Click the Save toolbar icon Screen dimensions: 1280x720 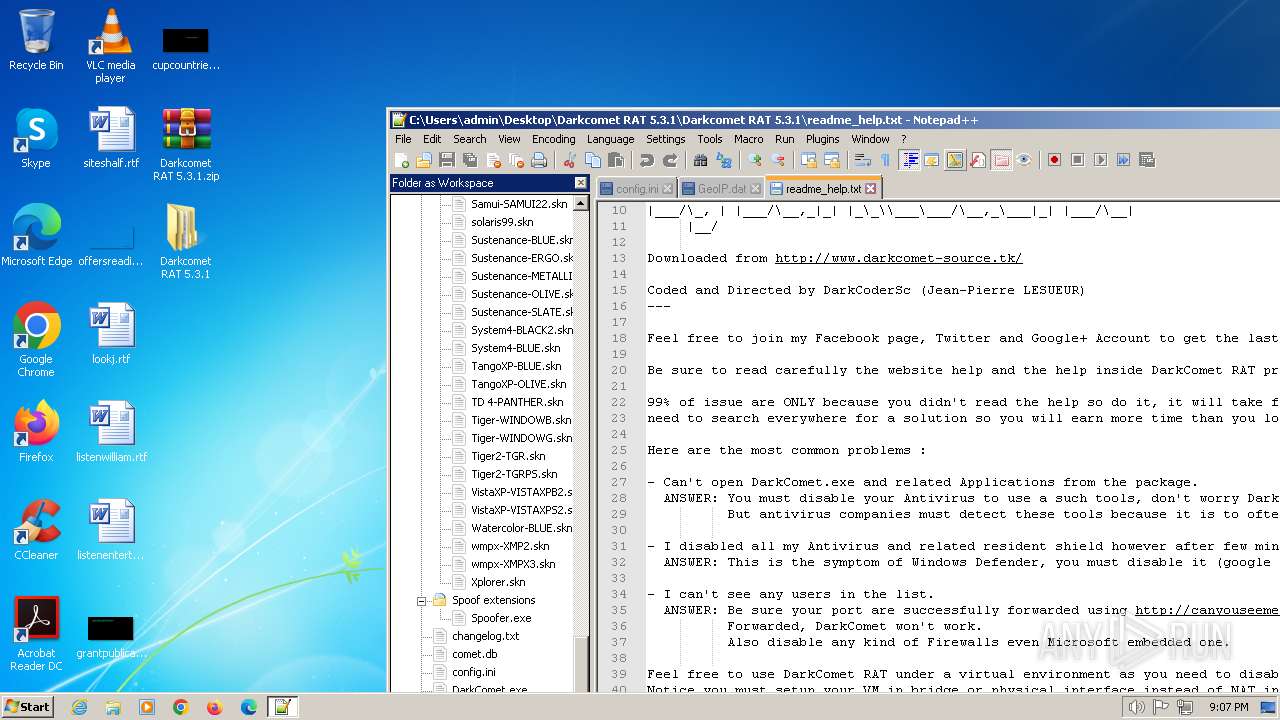[x=447, y=160]
